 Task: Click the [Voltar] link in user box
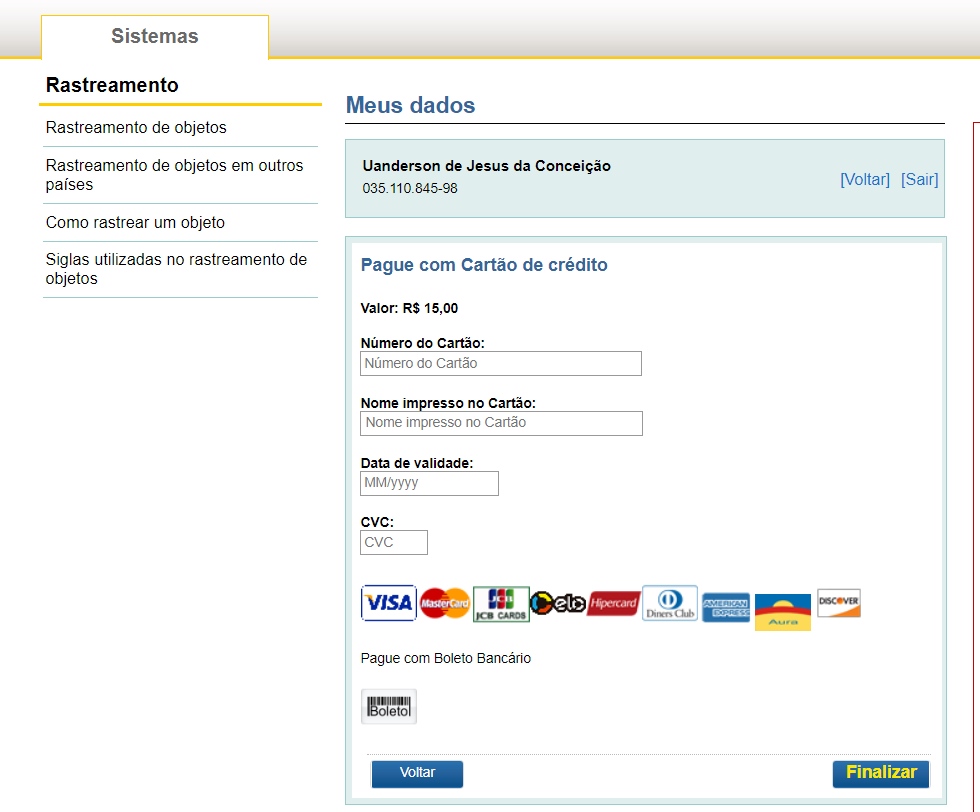pyautogui.click(x=865, y=179)
